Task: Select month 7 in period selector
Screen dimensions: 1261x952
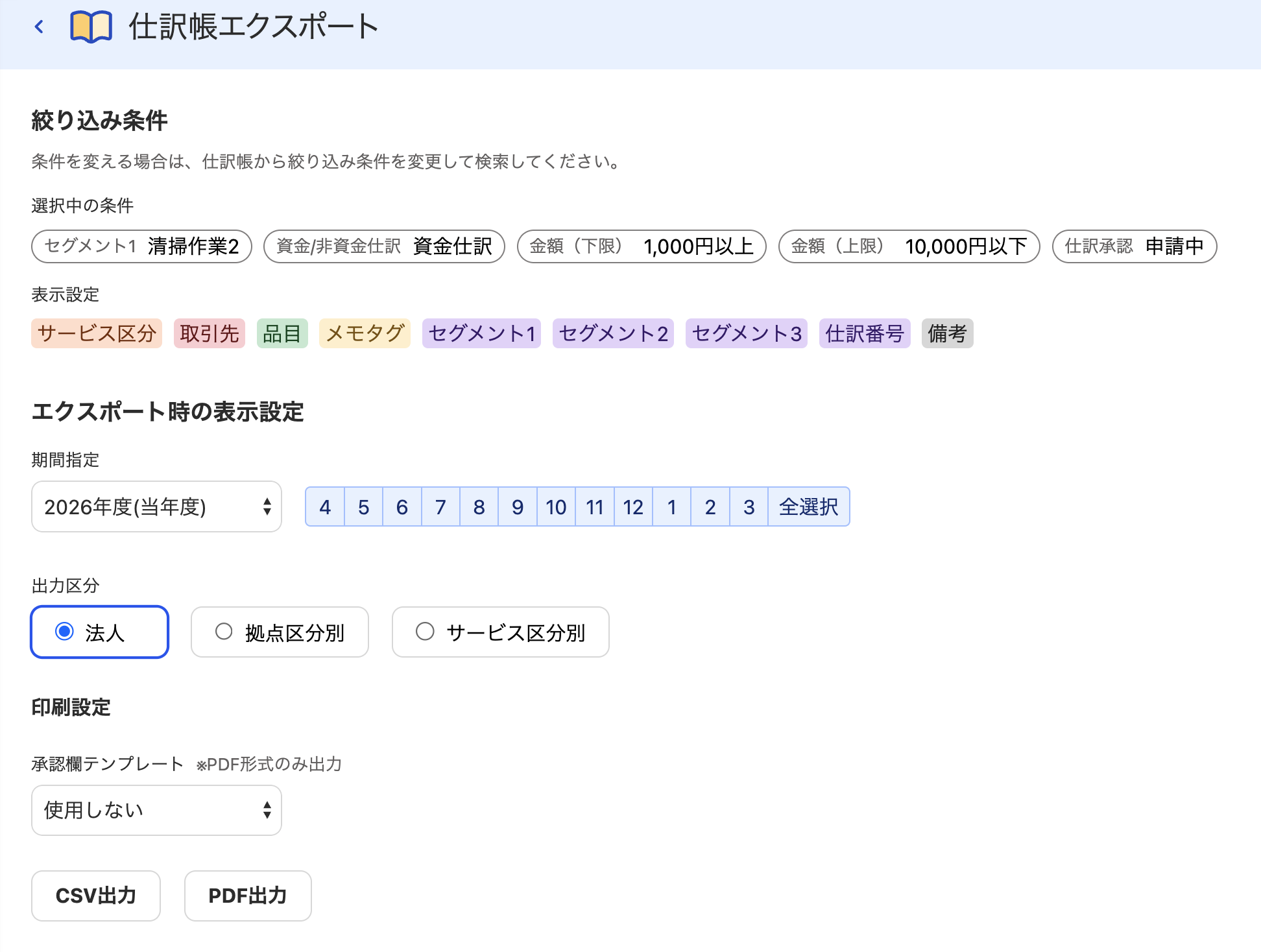Action: pyautogui.click(x=440, y=506)
